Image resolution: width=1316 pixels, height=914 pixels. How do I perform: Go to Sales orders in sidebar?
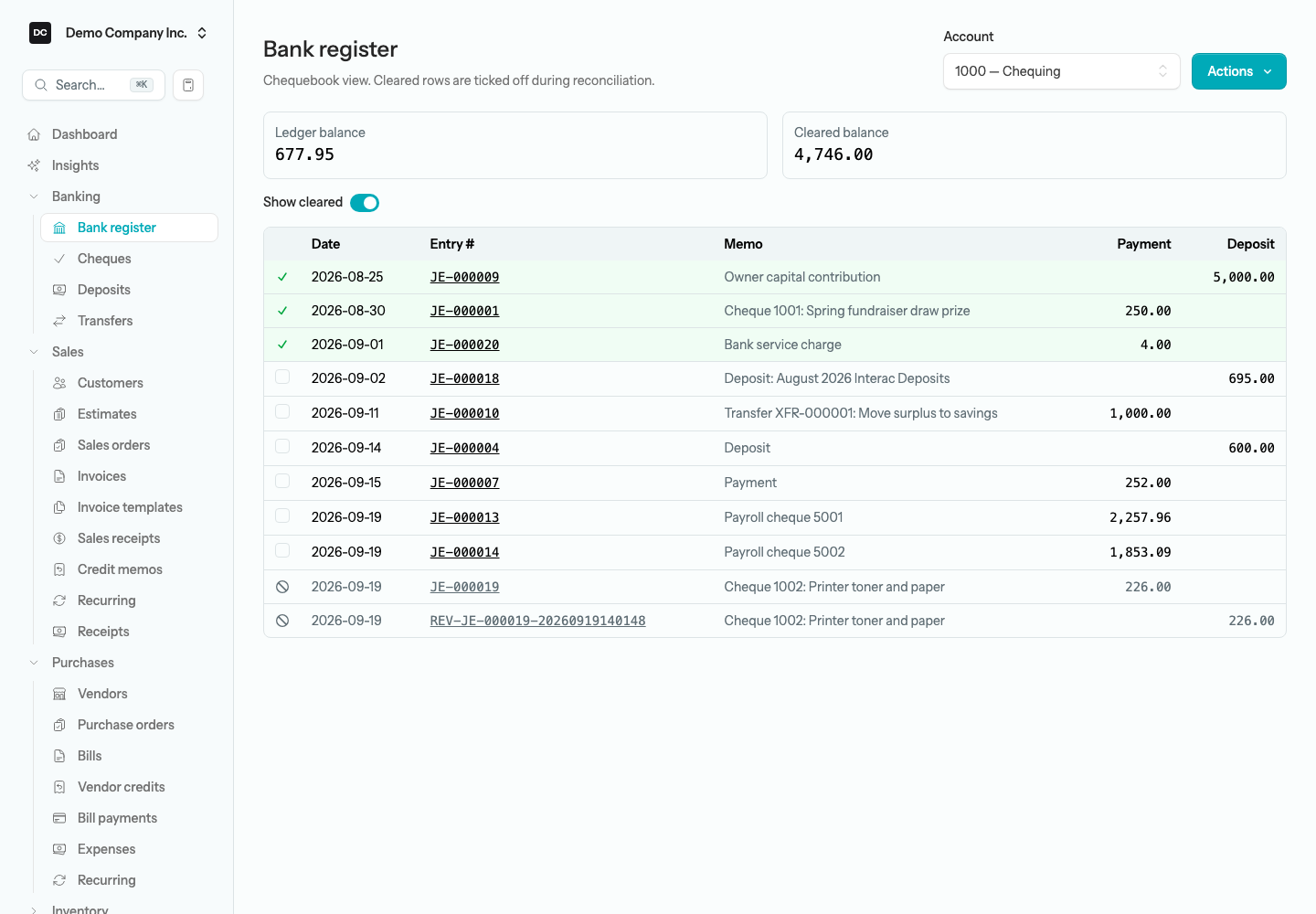pos(129,445)
